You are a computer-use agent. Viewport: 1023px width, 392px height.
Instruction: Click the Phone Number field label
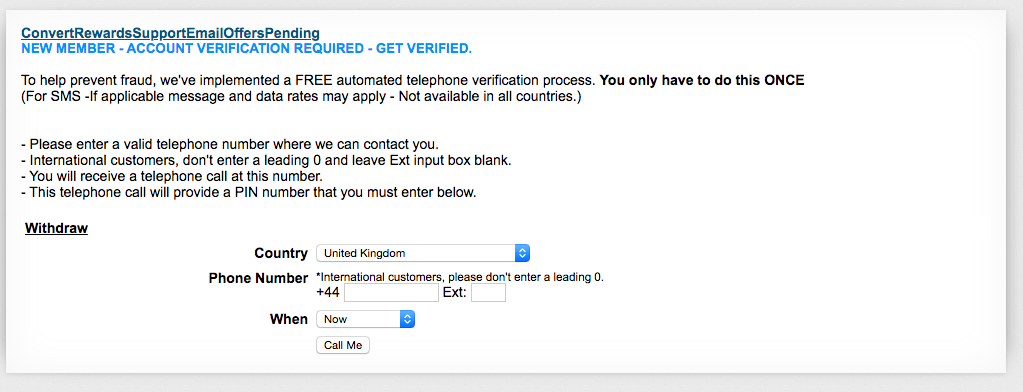(x=258, y=278)
